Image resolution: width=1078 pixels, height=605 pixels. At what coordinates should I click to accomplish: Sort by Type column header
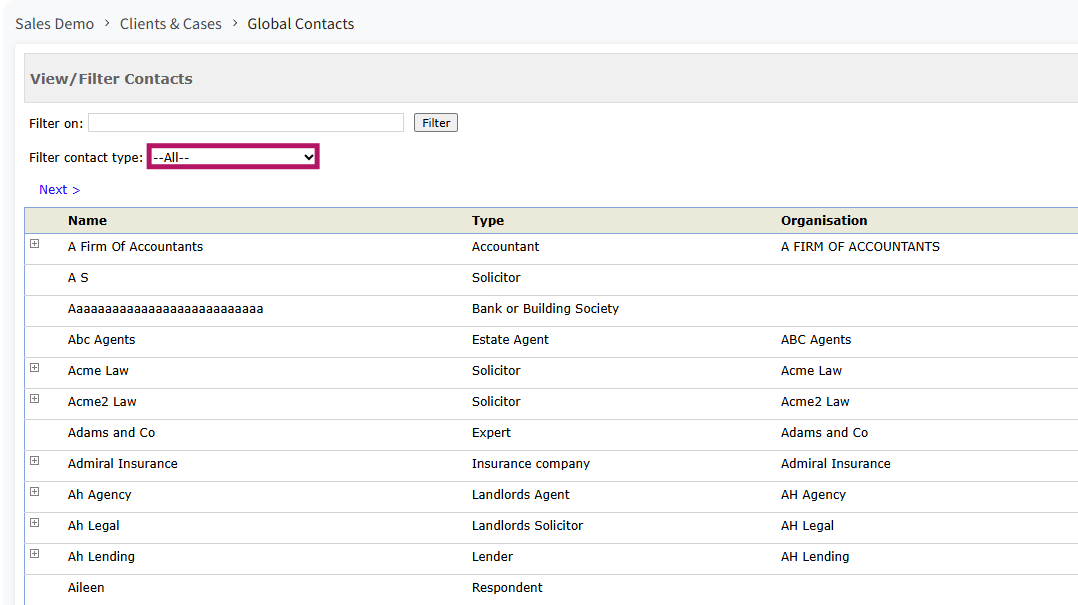[x=487, y=221]
